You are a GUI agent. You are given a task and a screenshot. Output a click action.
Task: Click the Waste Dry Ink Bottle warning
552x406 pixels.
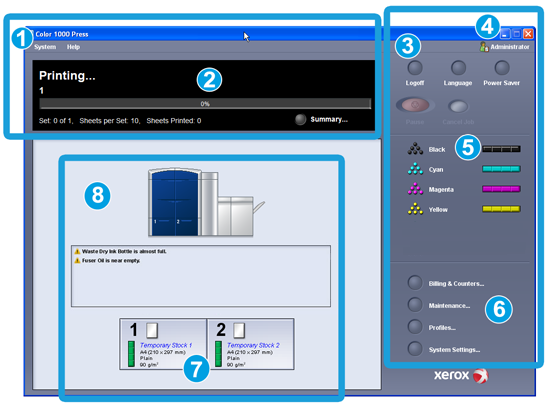[x=124, y=251]
